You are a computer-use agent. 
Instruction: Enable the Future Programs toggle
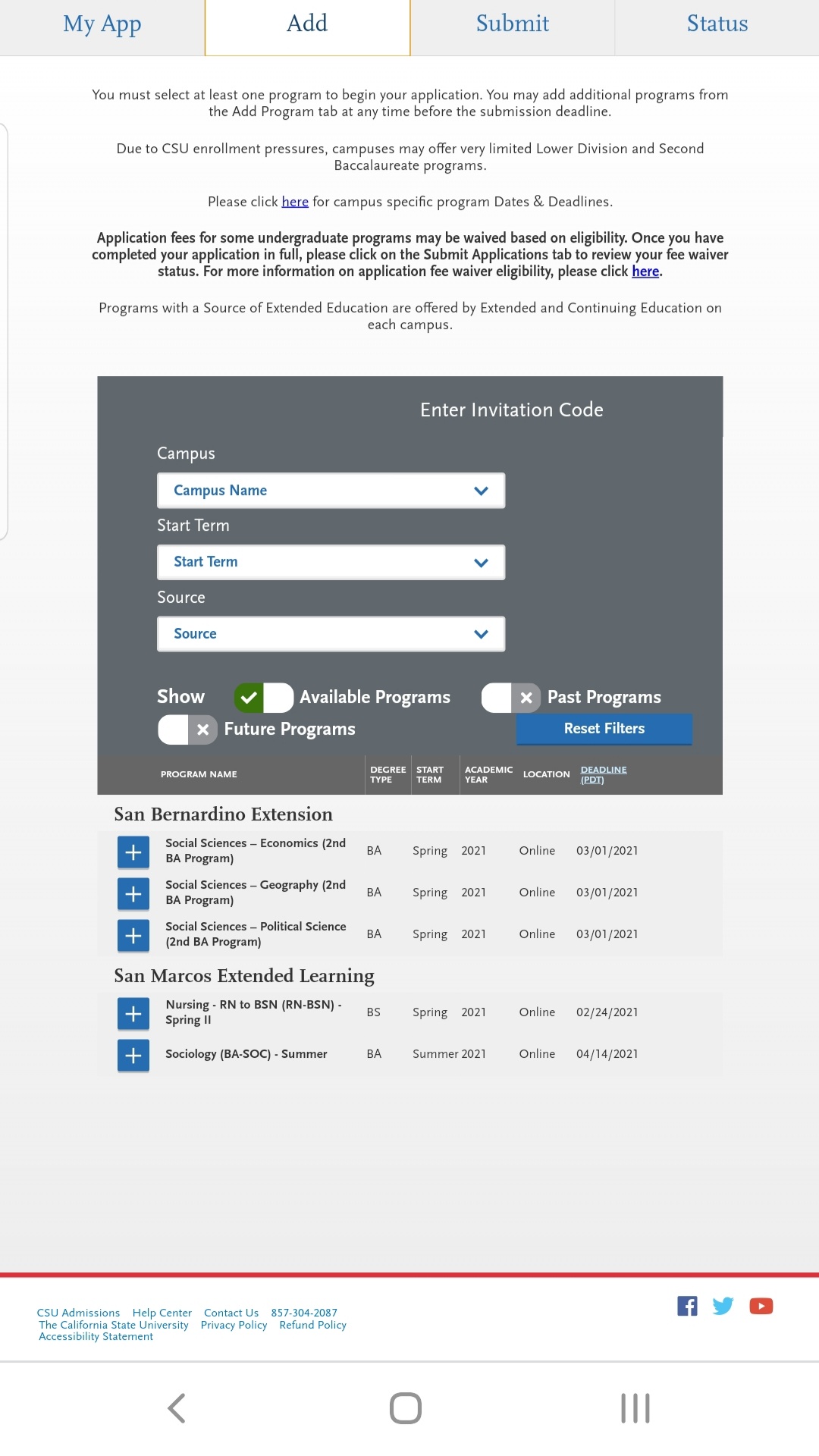pyautogui.click(x=187, y=730)
